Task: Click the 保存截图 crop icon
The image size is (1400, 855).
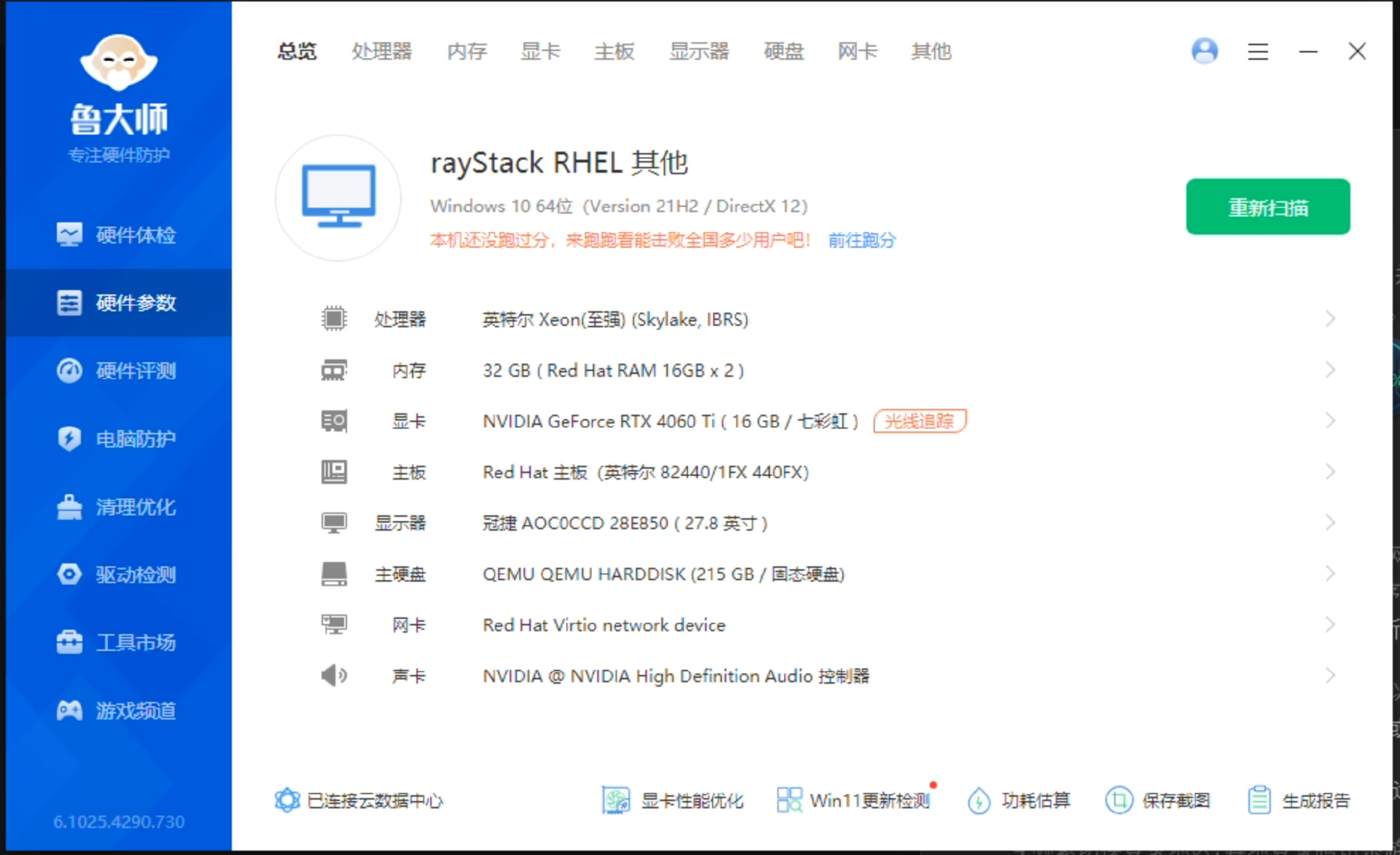Action: (x=1119, y=800)
